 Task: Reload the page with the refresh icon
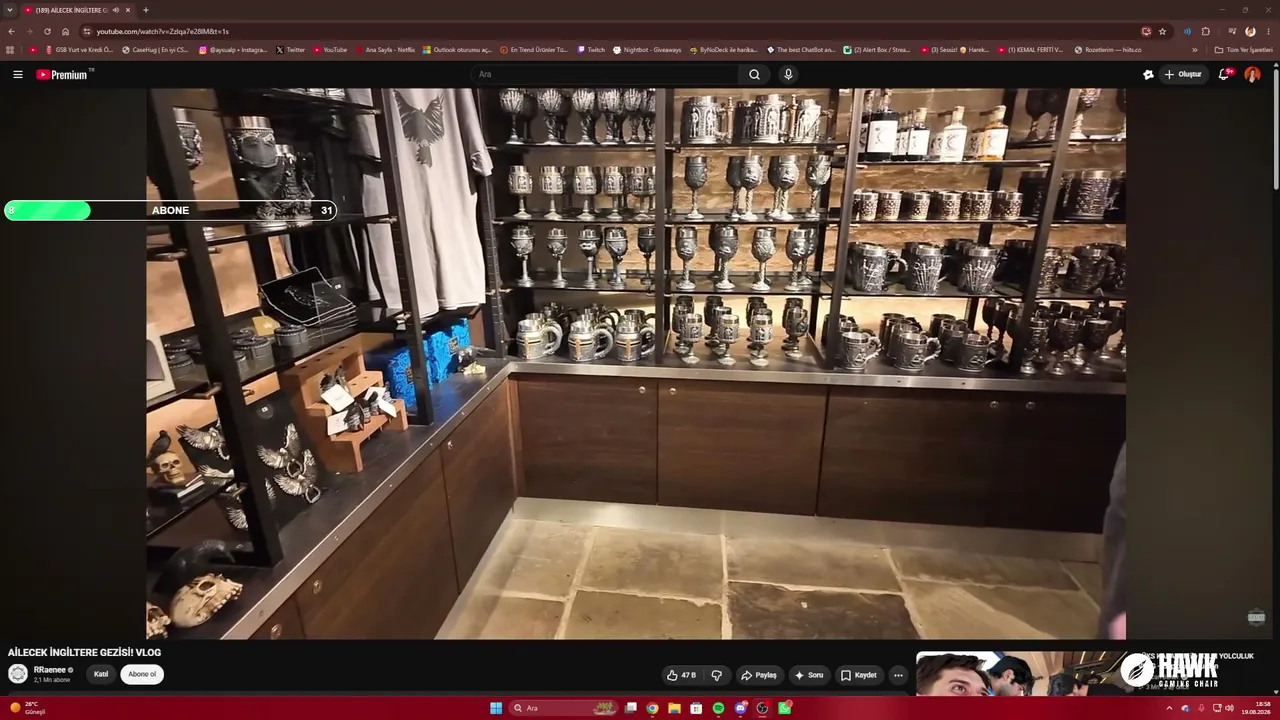click(x=47, y=31)
